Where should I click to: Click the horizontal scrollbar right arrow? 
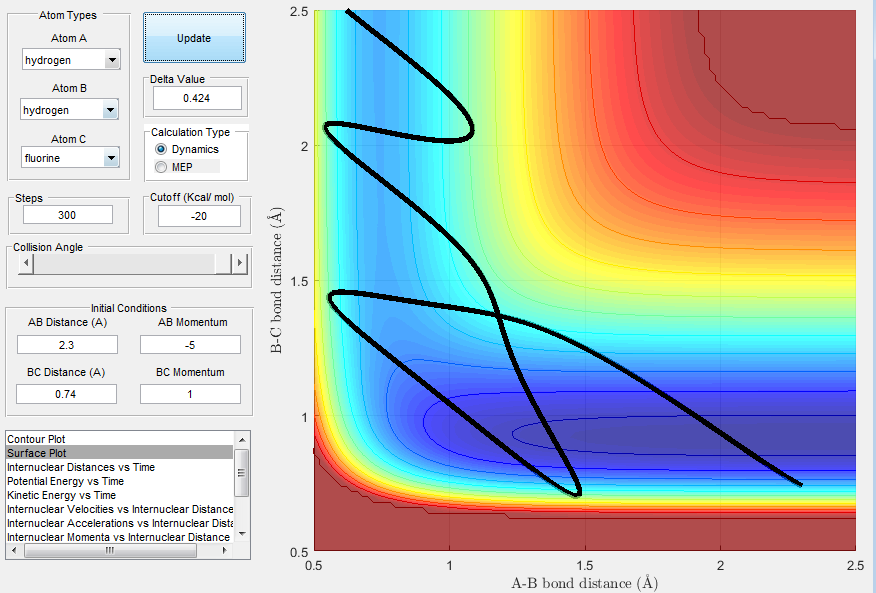(225, 551)
